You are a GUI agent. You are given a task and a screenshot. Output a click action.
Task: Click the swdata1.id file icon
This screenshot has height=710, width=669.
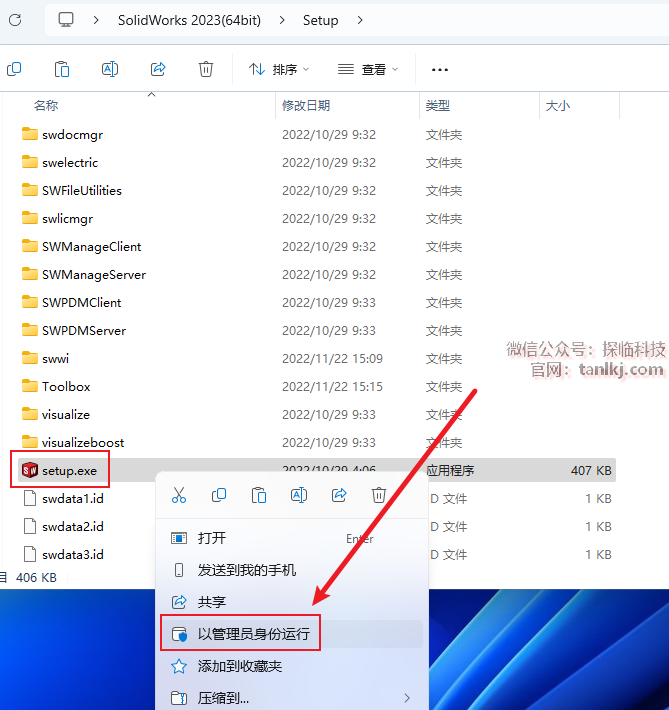coord(30,499)
